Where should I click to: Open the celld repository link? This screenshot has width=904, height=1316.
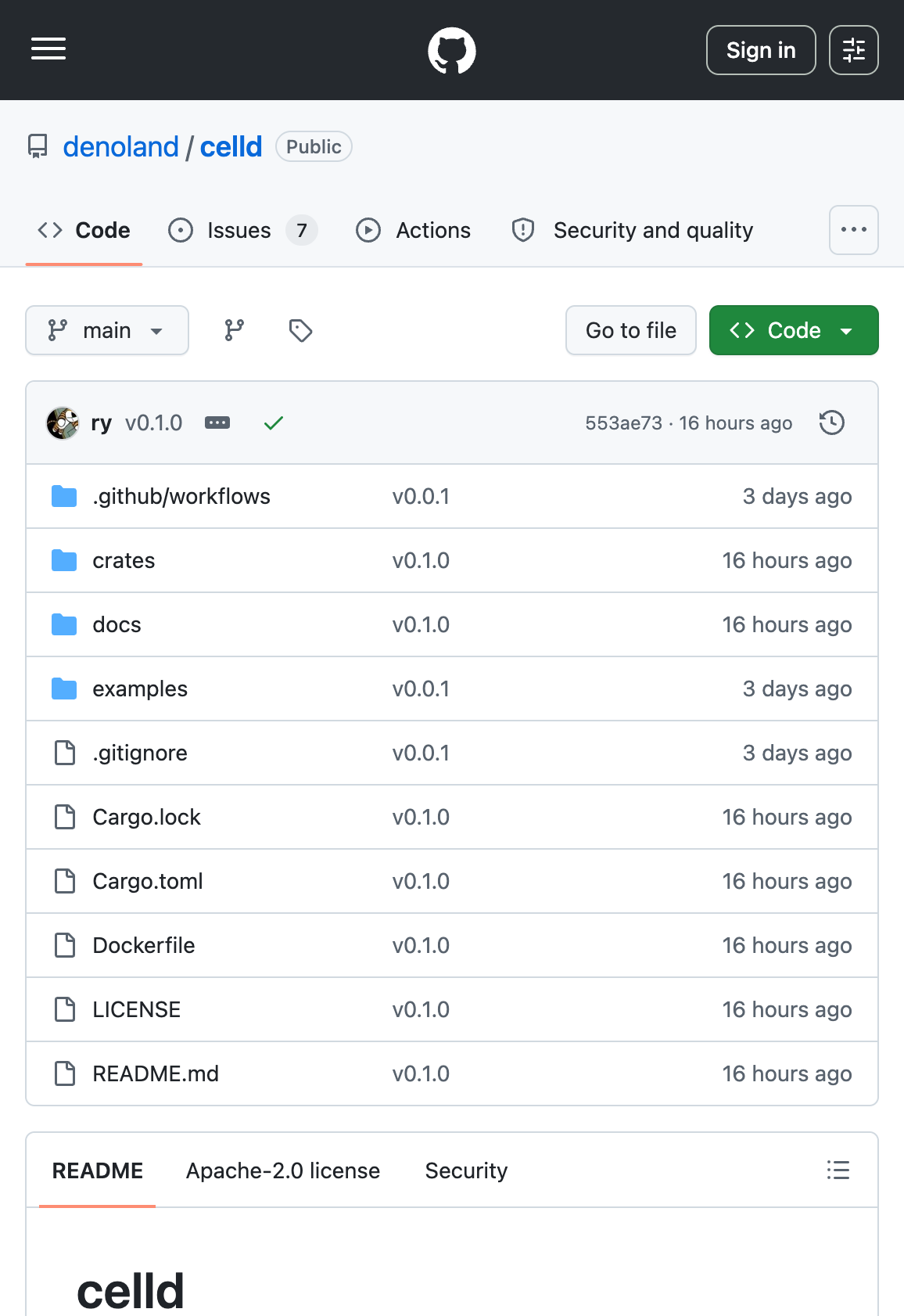[231, 146]
